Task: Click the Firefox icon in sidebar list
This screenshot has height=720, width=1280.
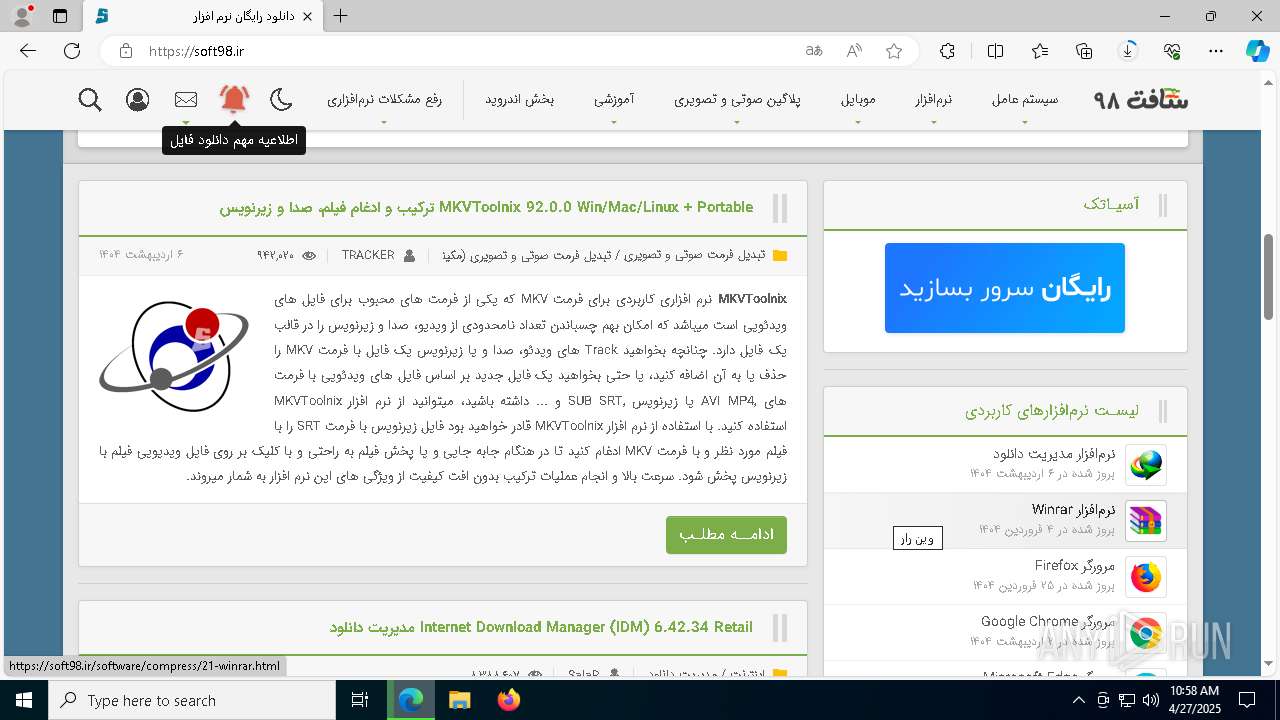Action: pos(1146,577)
